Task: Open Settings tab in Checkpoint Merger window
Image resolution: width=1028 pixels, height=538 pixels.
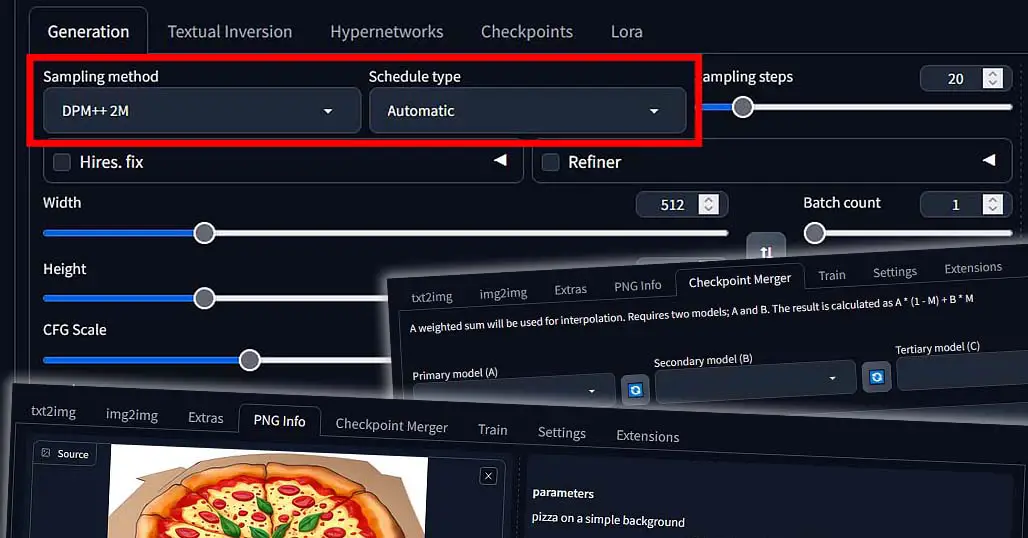Action: click(894, 271)
